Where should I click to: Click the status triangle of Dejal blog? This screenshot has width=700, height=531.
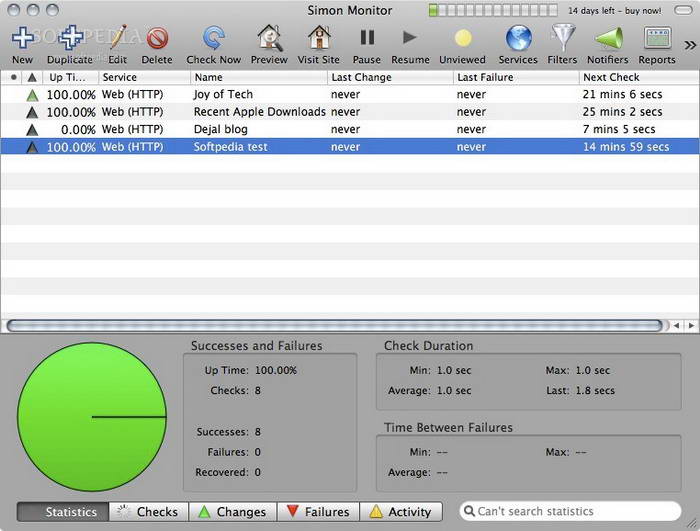[x=32, y=130]
